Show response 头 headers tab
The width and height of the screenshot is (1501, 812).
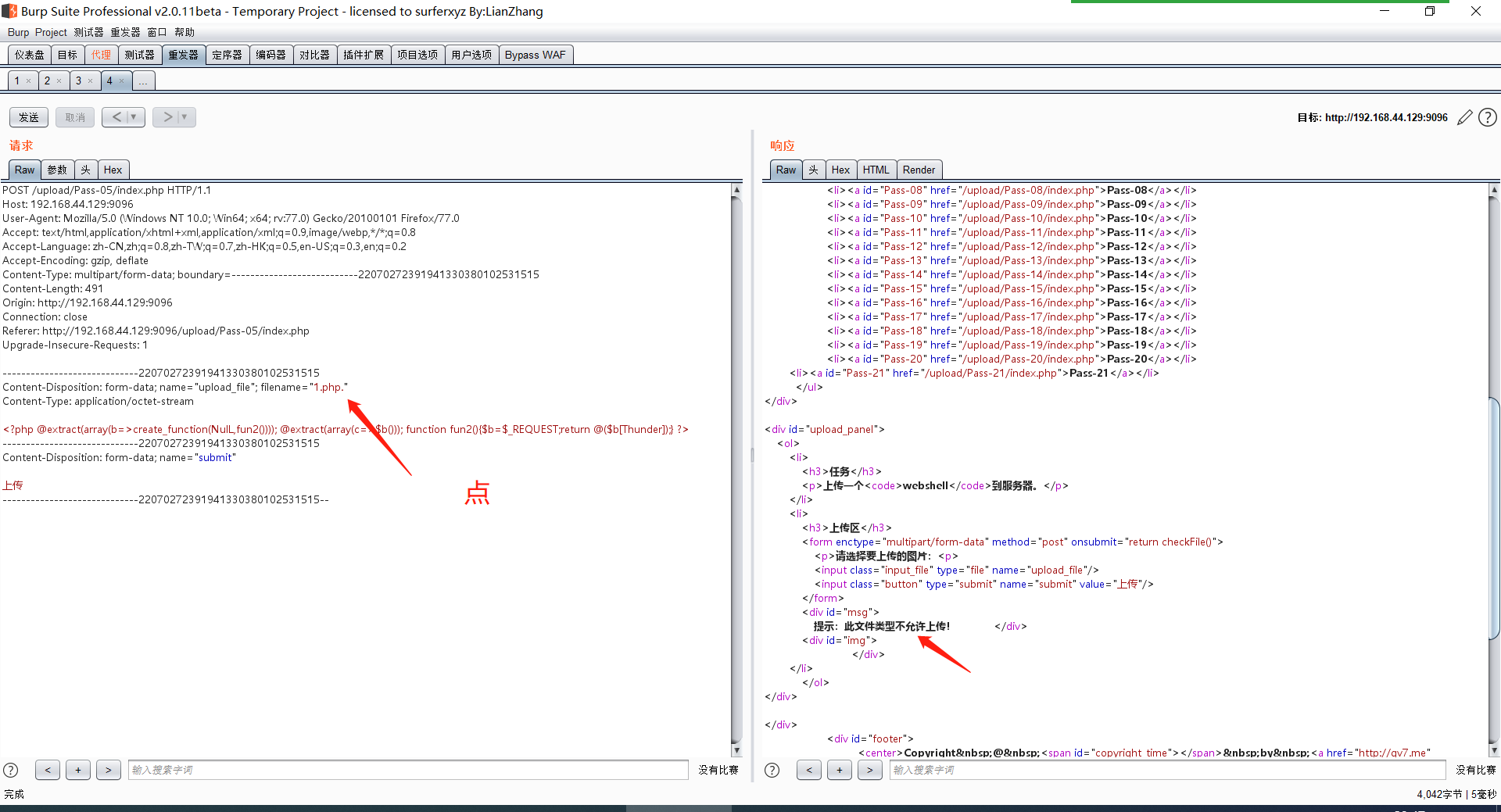click(x=814, y=170)
